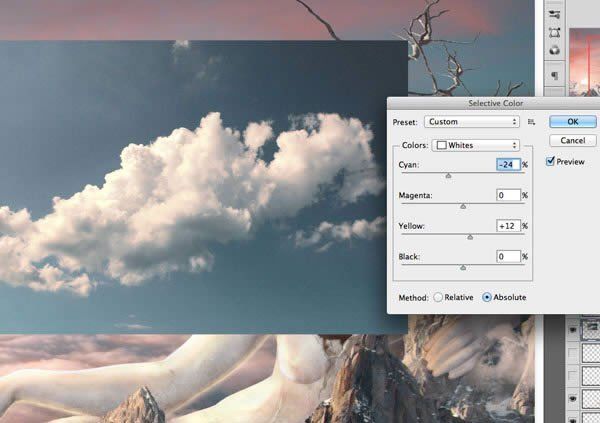
Task: Click OK in Selective Color dialog
Action: pos(572,122)
